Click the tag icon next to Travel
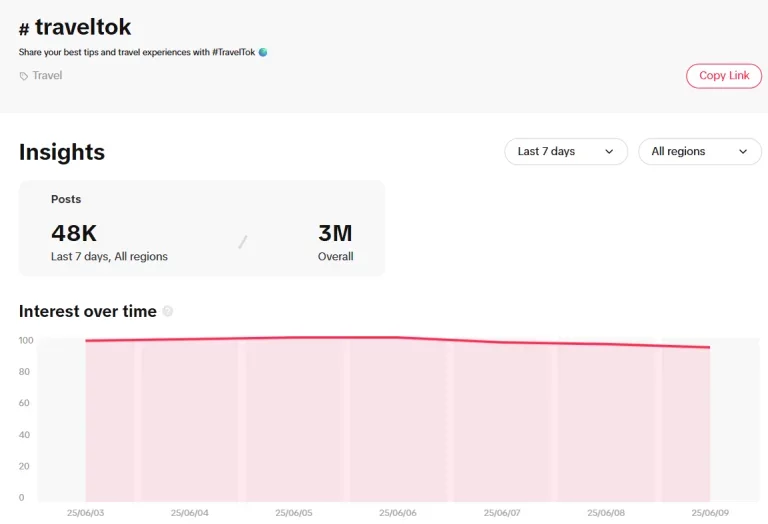Image resolution: width=768 pixels, height=524 pixels. [x=24, y=76]
